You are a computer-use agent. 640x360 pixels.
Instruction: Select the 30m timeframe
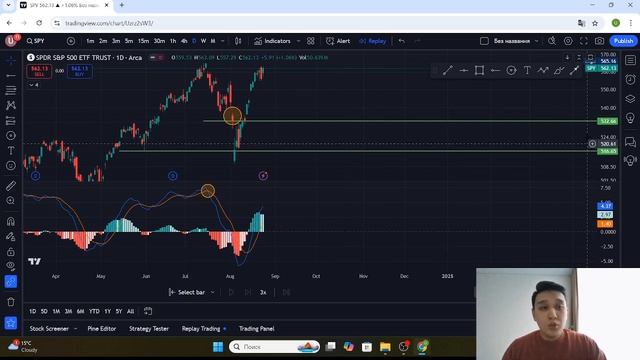pyautogui.click(x=159, y=41)
